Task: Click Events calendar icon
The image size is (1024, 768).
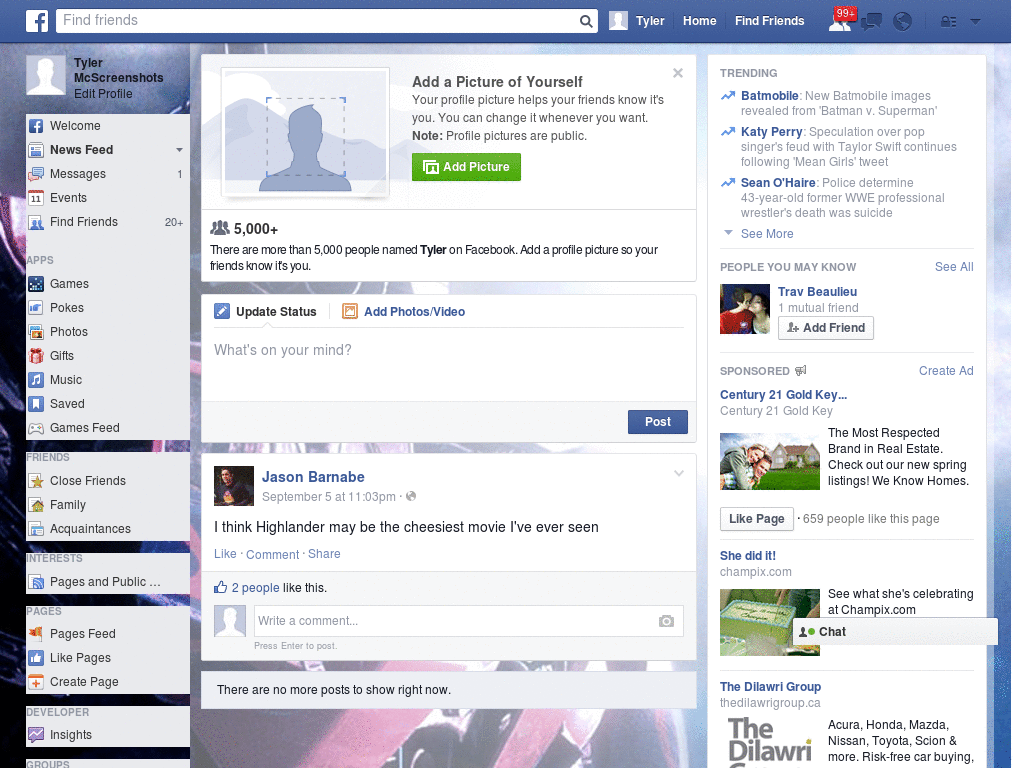Action: click(x=36, y=198)
